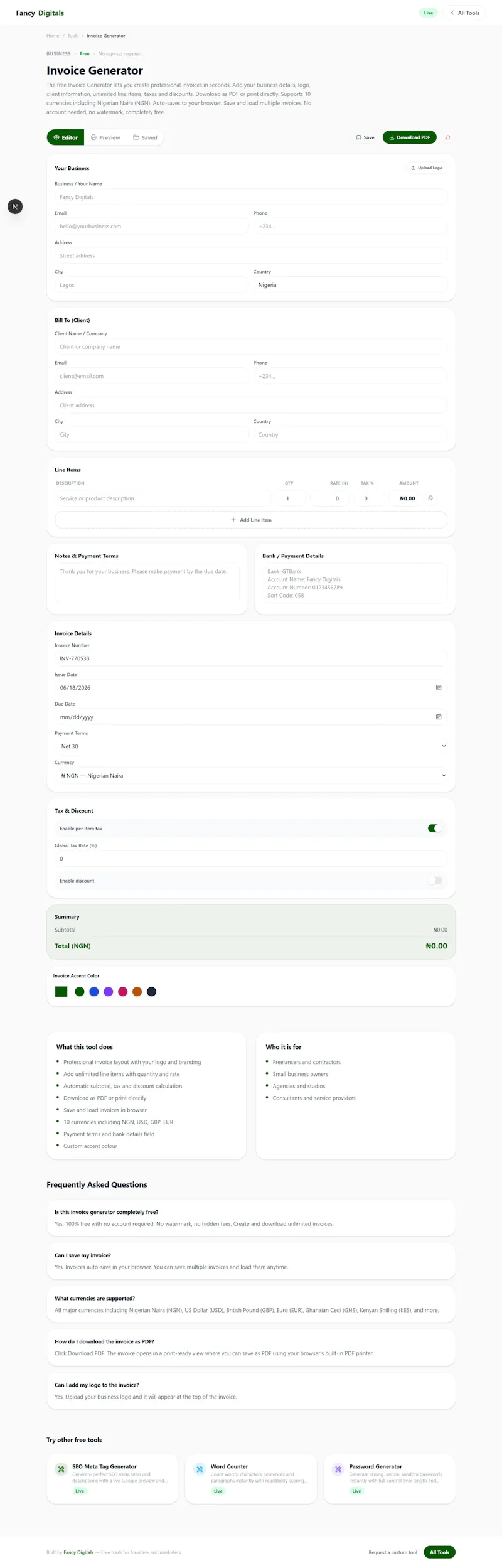Choose the purple accent color circle
The height and width of the screenshot is (1568, 502).
(x=109, y=992)
